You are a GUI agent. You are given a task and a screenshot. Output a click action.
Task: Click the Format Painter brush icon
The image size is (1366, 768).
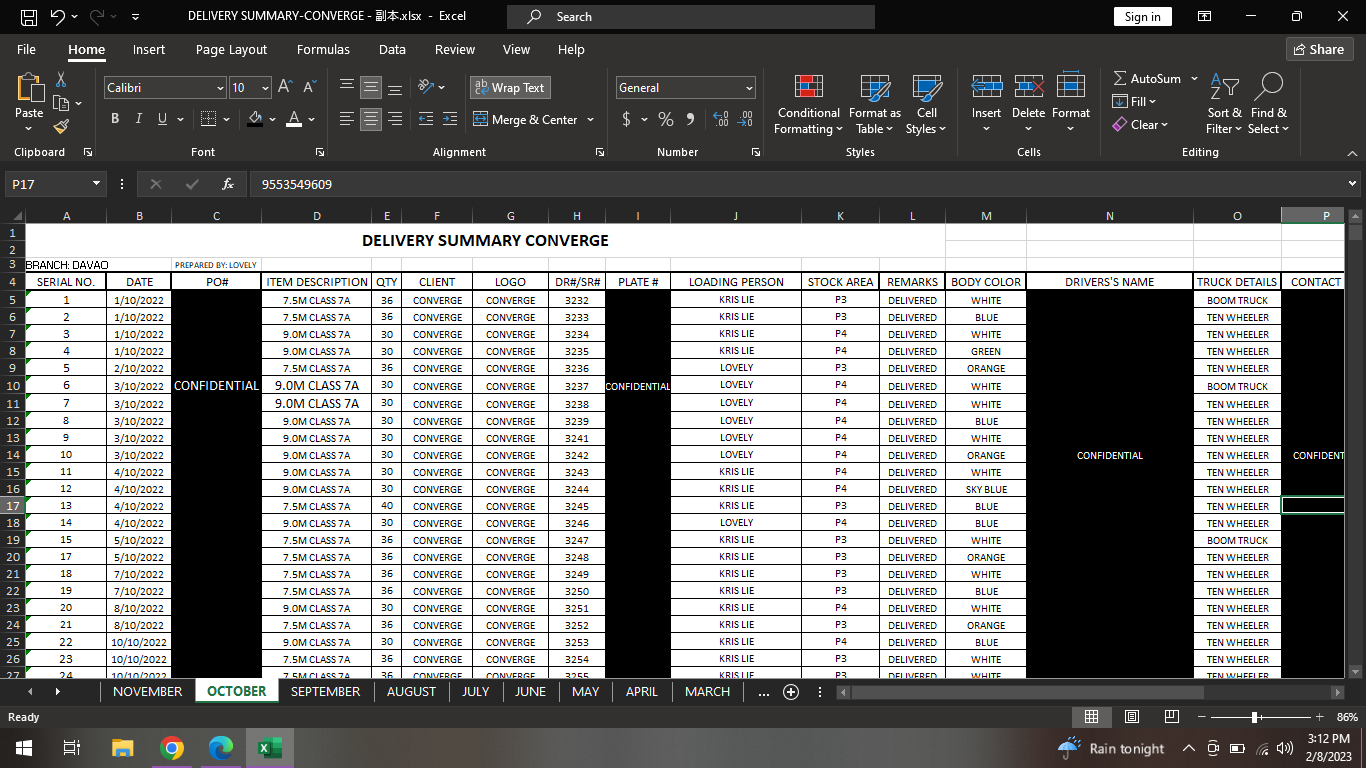pyautogui.click(x=61, y=127)
